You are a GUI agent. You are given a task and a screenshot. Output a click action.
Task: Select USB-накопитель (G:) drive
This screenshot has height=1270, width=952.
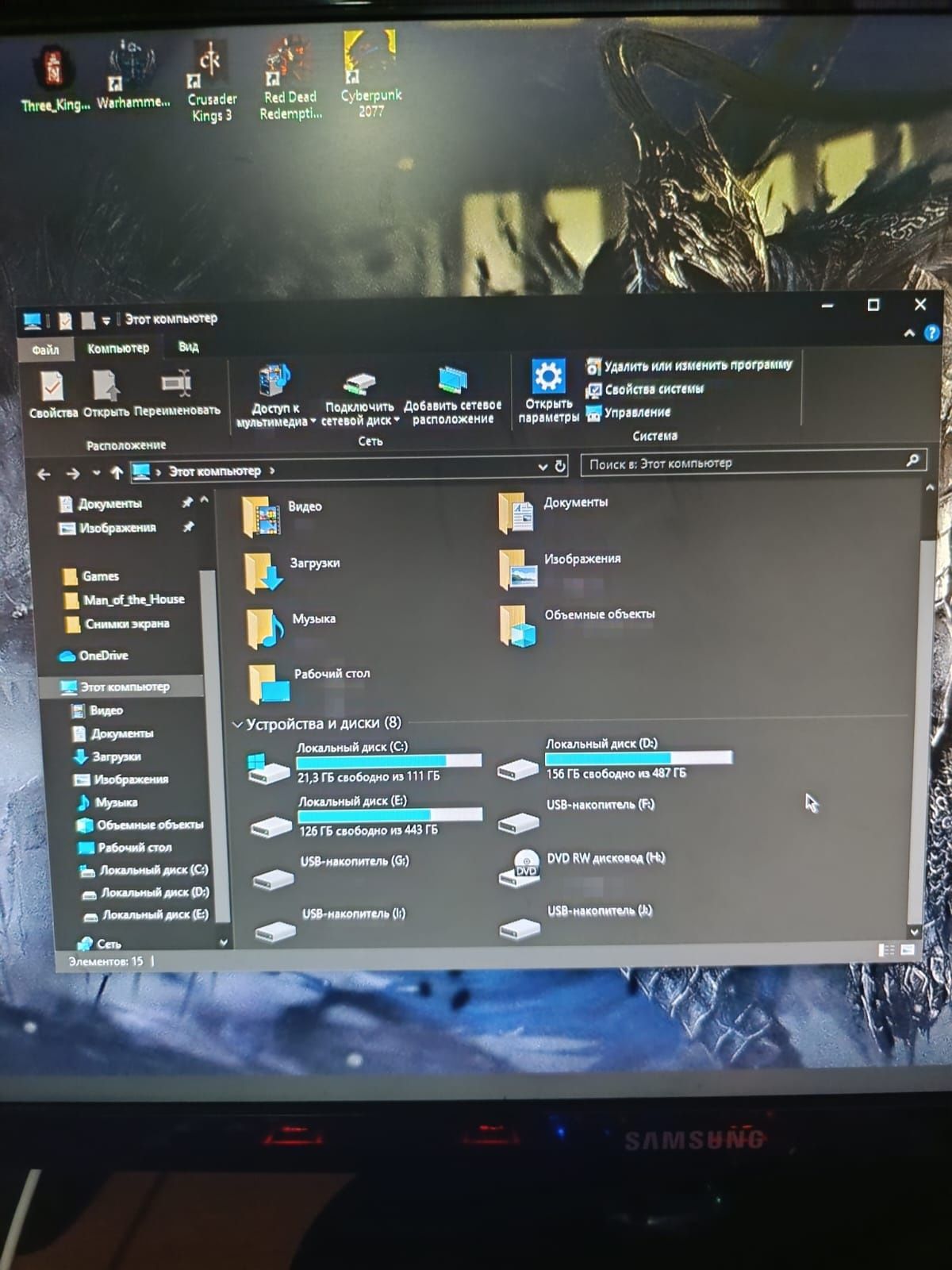[x=330, y=871]
